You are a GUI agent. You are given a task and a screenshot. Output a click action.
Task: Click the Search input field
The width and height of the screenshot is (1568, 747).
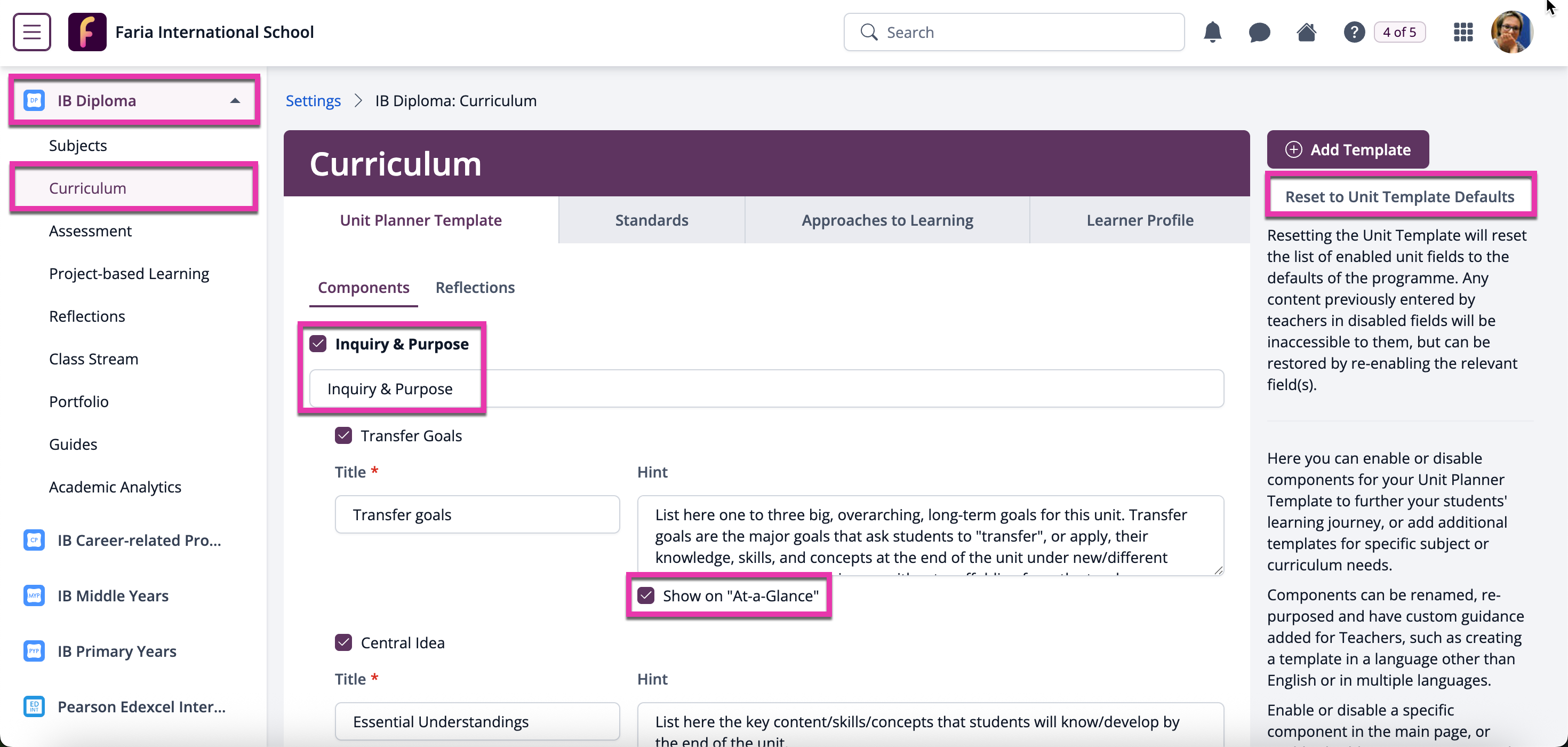(1013, 31)
